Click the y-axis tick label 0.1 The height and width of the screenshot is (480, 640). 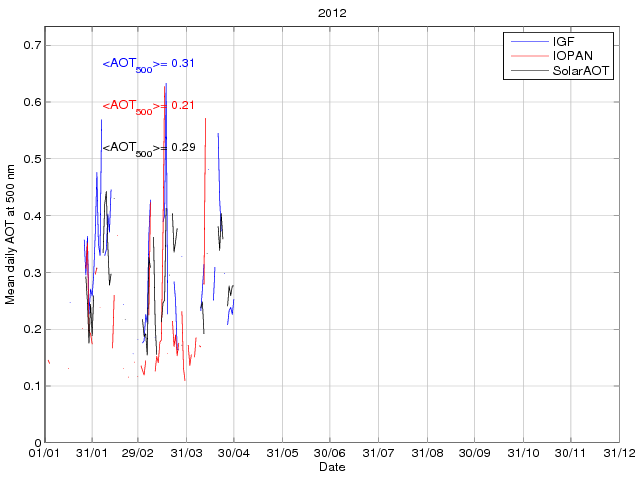coord(32,386)
